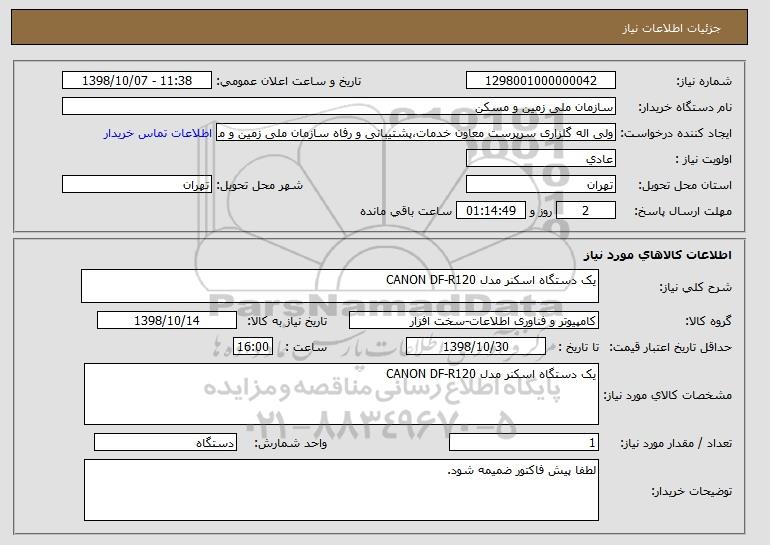This screenshot has height=545, width=770.
Task: Click the label واحد شمارش
Action: 291,443
